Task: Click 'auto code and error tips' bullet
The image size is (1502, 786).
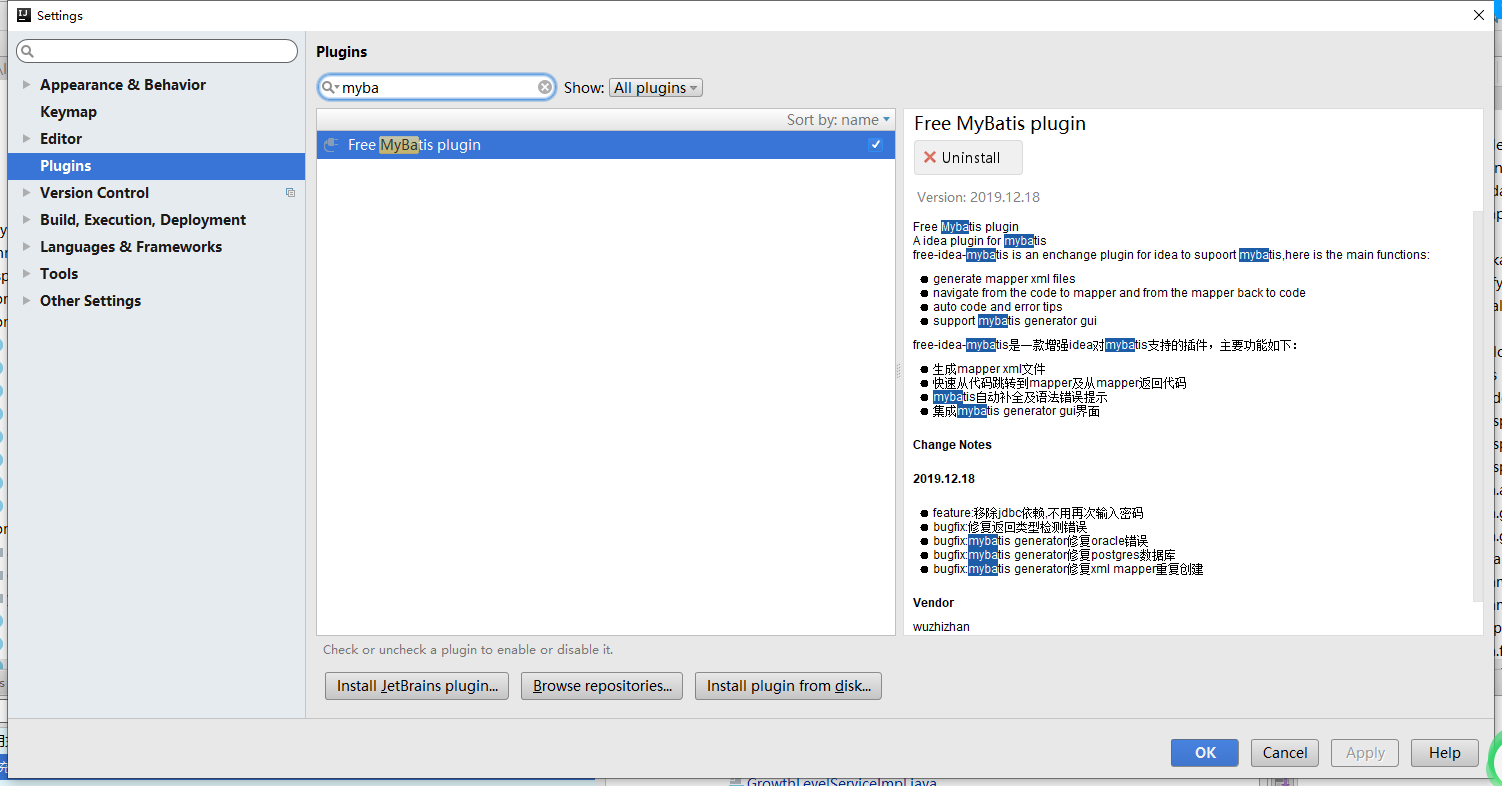Action: point(998,307)
